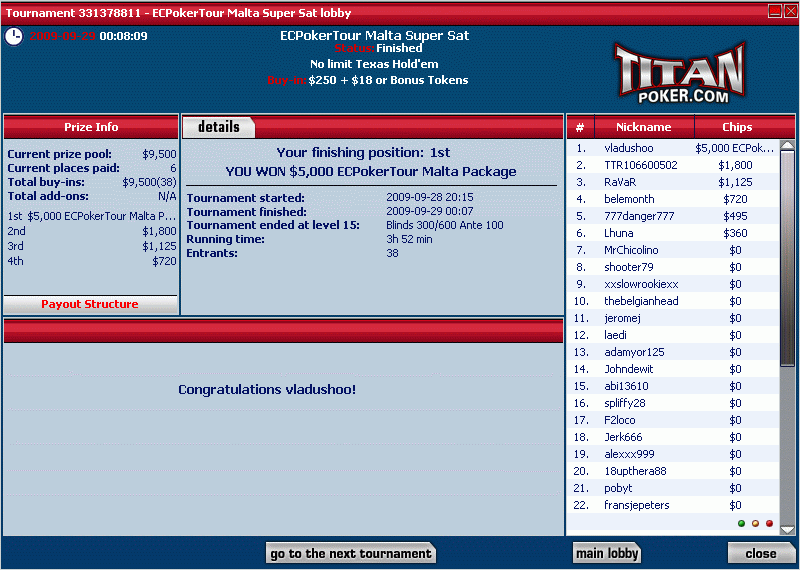Click the 00:08:09 clock time
Screen dimensions: 800x570
click(123, 36)
